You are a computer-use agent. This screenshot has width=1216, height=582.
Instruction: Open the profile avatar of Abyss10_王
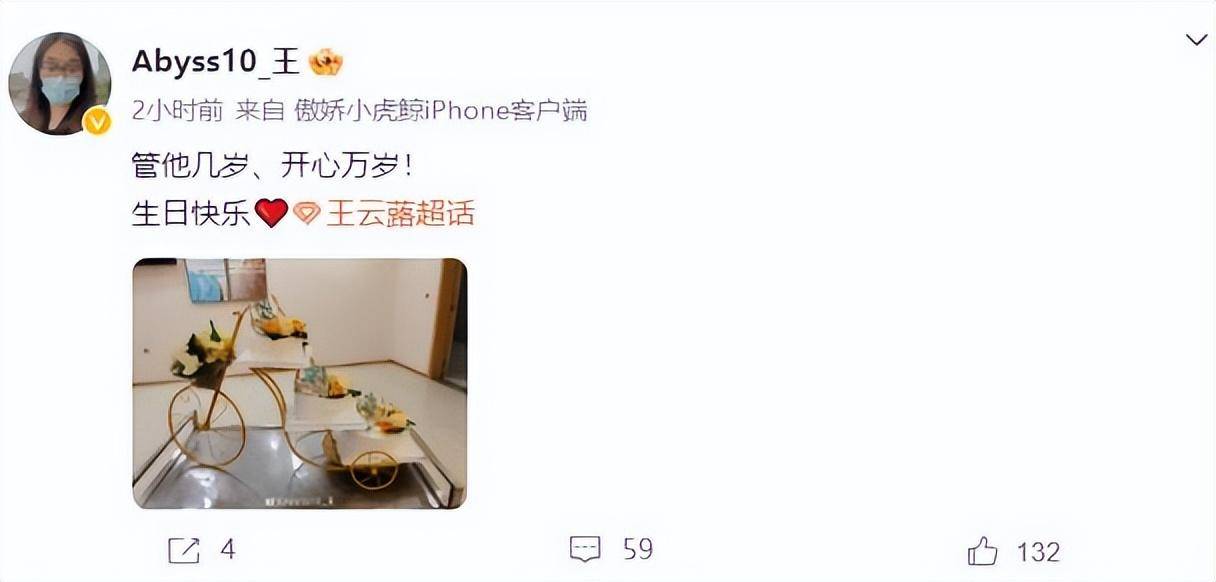pyautogui.click(x=60, y=84)
